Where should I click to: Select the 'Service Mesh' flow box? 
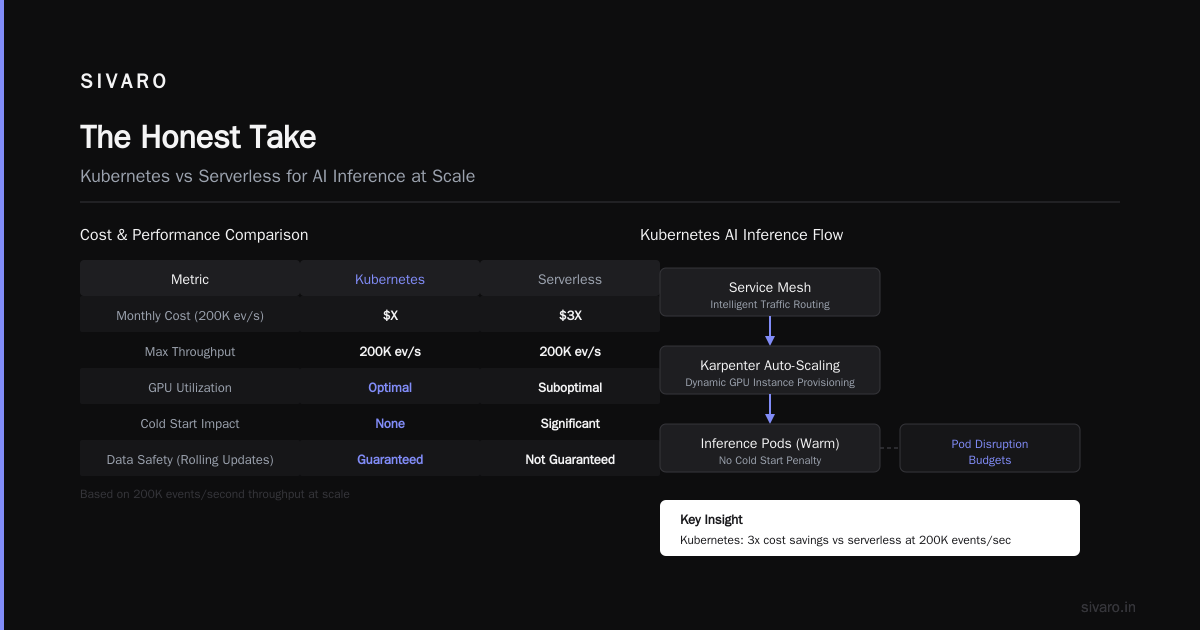coord(770,292)
